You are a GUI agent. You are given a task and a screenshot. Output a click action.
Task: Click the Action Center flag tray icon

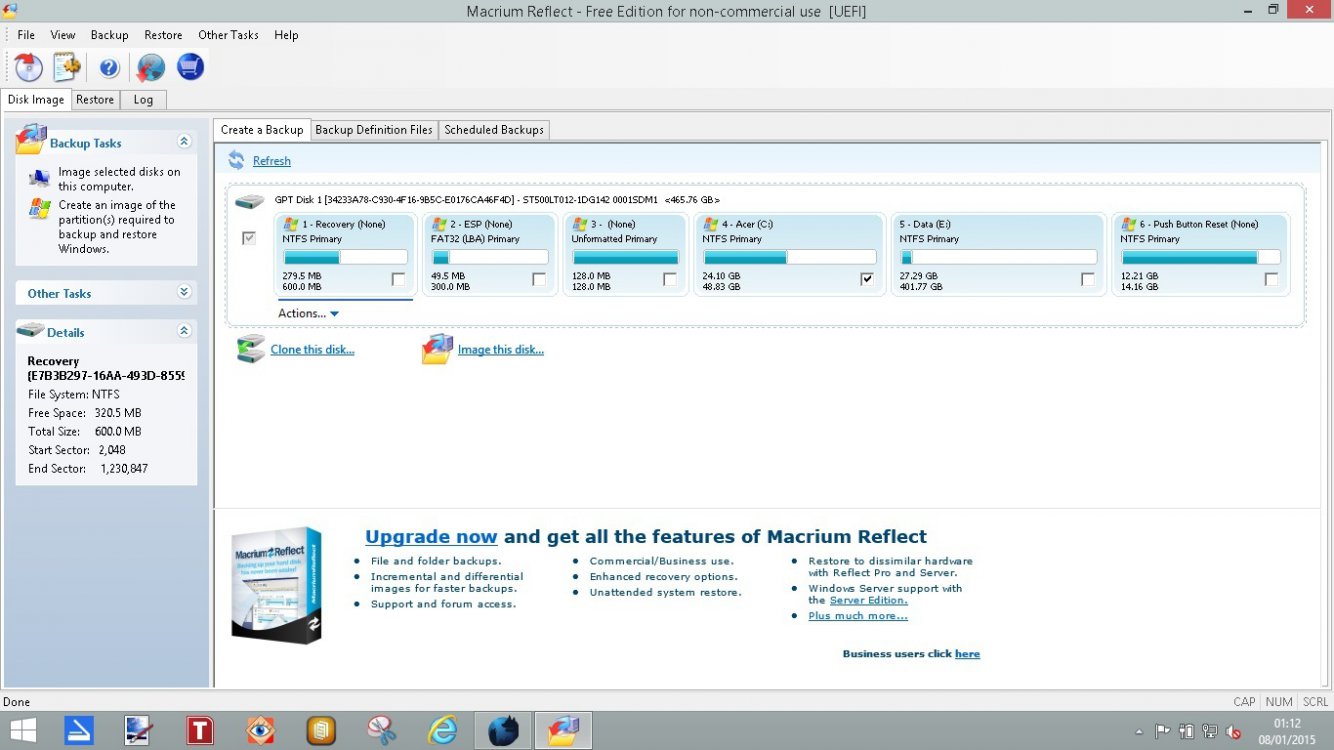click(1163, 731)
